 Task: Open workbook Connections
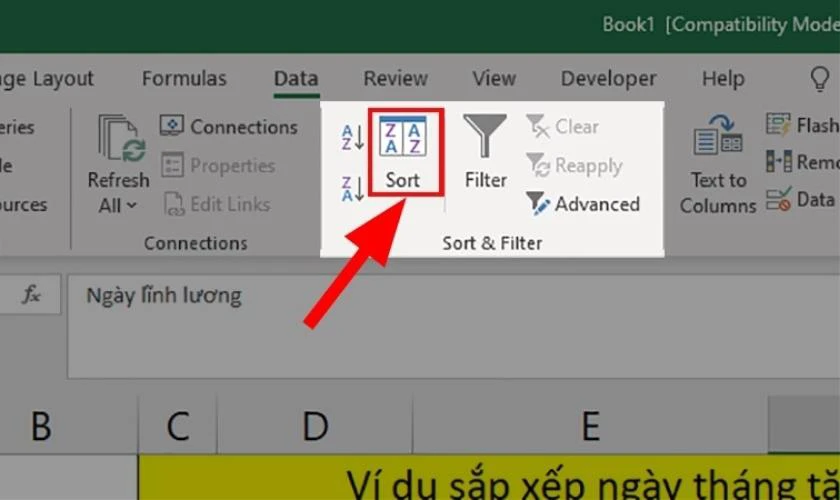point(229,127)
